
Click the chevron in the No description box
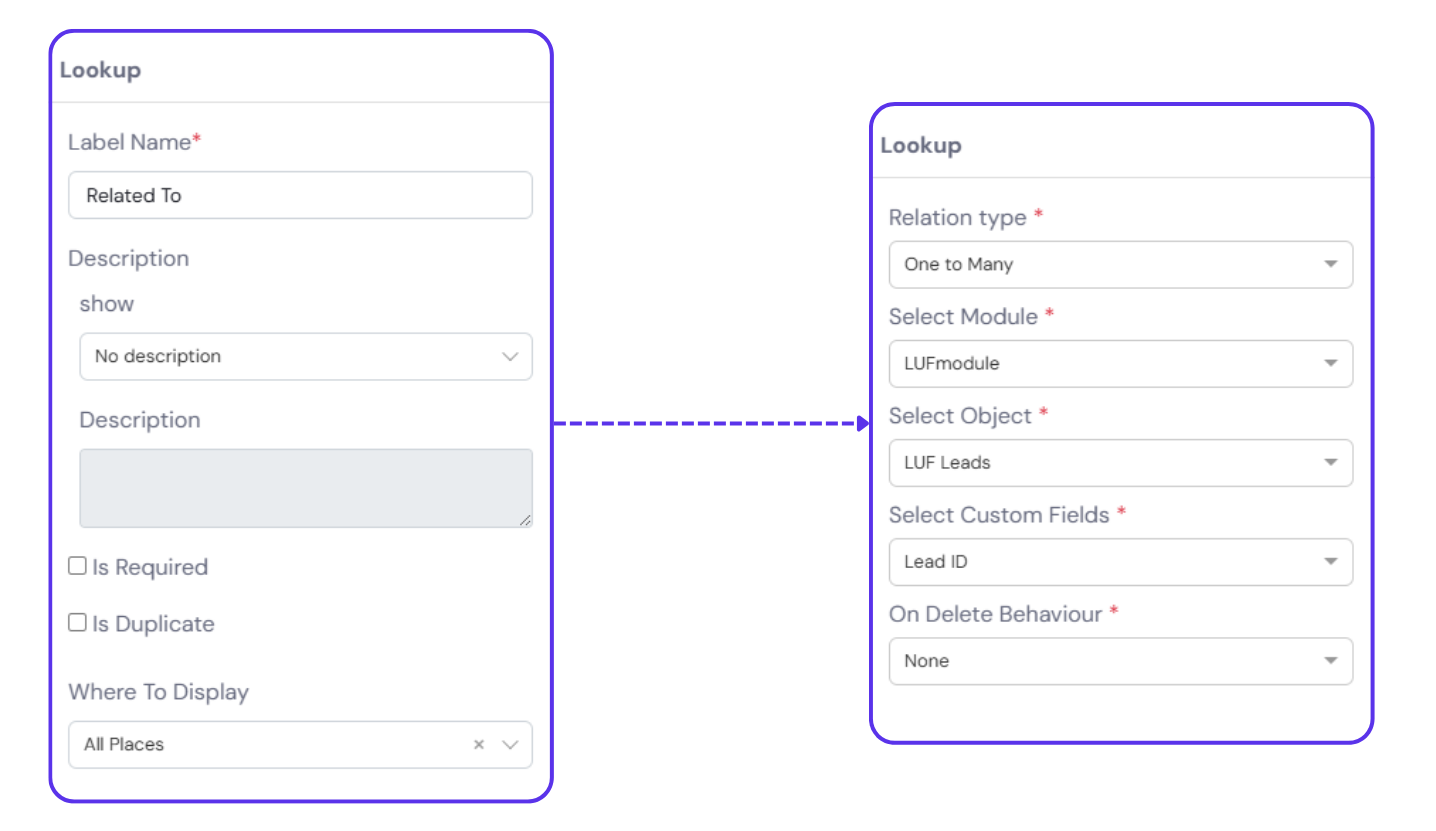coord(510,357)
